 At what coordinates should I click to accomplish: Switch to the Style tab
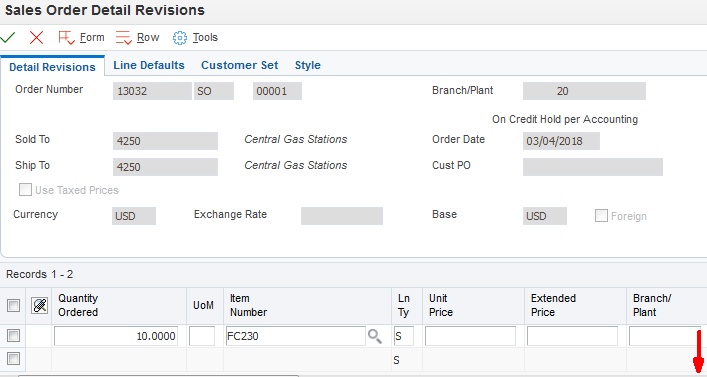click(308, 65)
